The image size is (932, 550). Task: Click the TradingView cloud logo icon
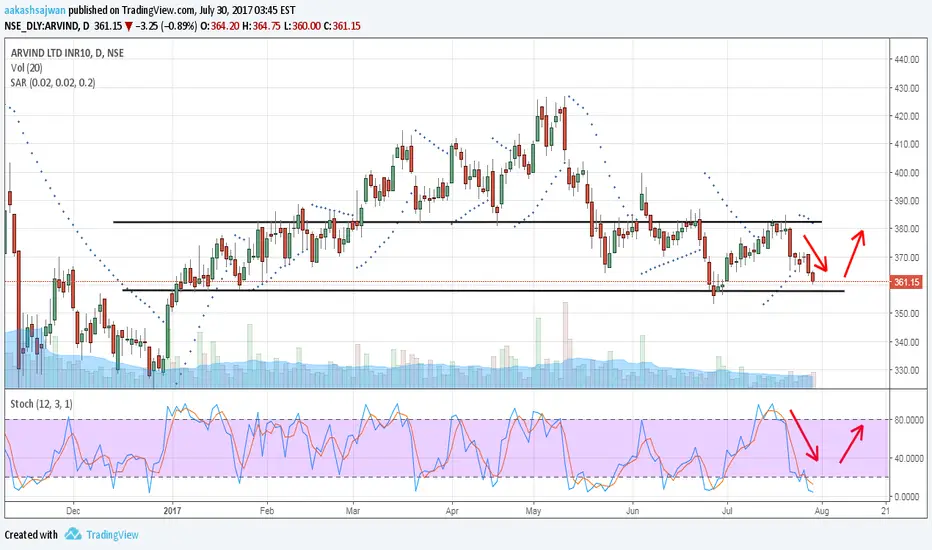click(73, 534)
